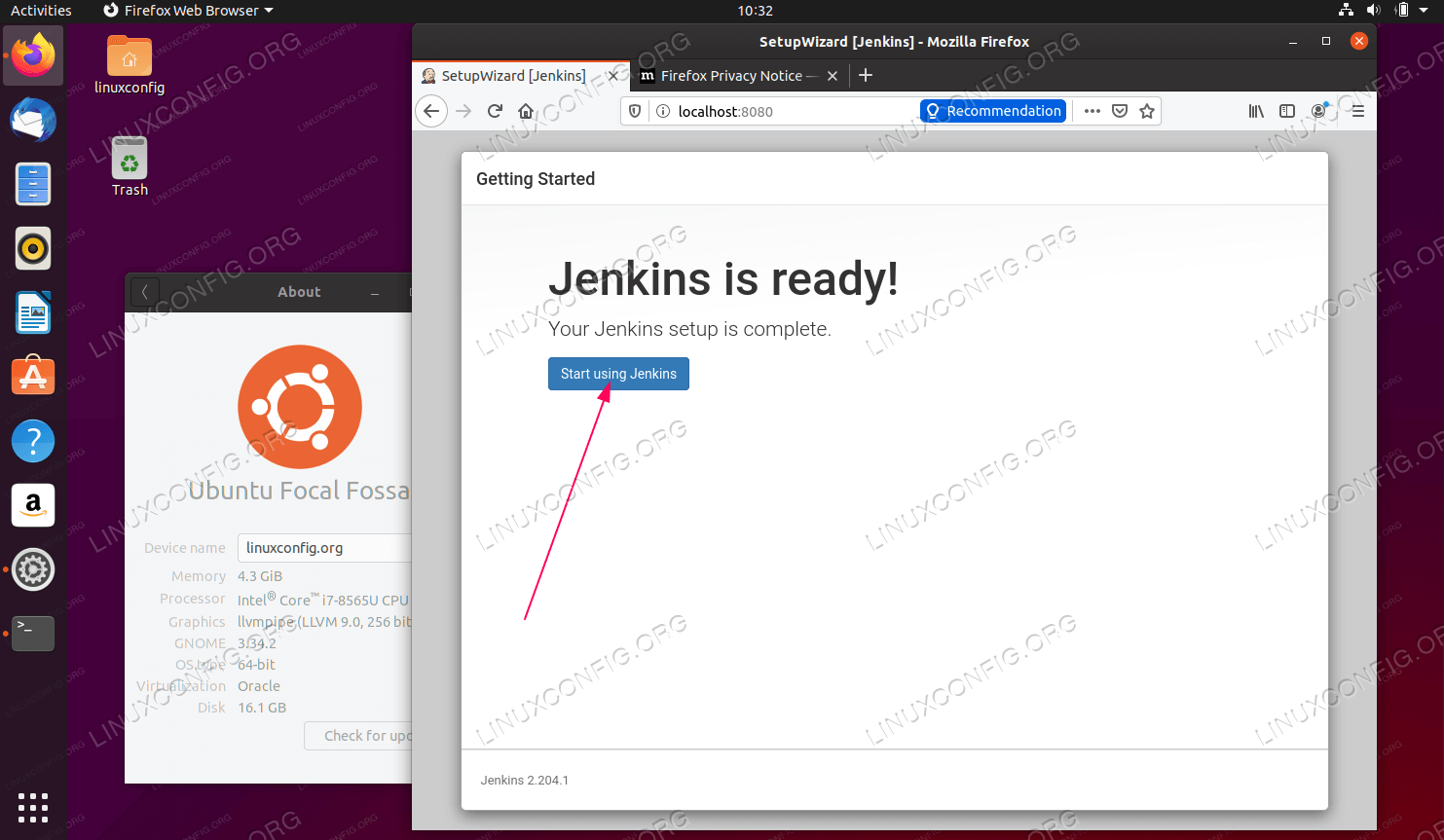Click Check for updates in About window
Image resolution: width=1444 pixels, height=840 pixels.
359,736
